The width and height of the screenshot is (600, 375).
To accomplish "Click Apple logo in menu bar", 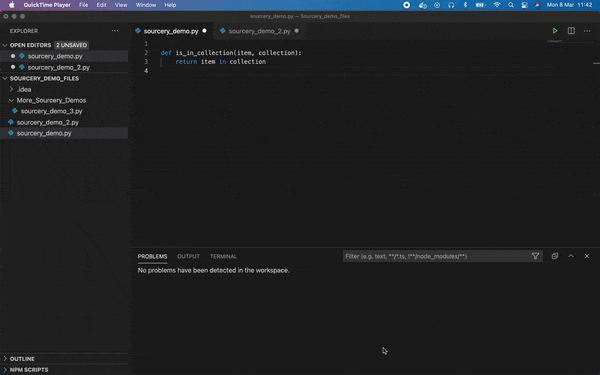I will [11, 5].
